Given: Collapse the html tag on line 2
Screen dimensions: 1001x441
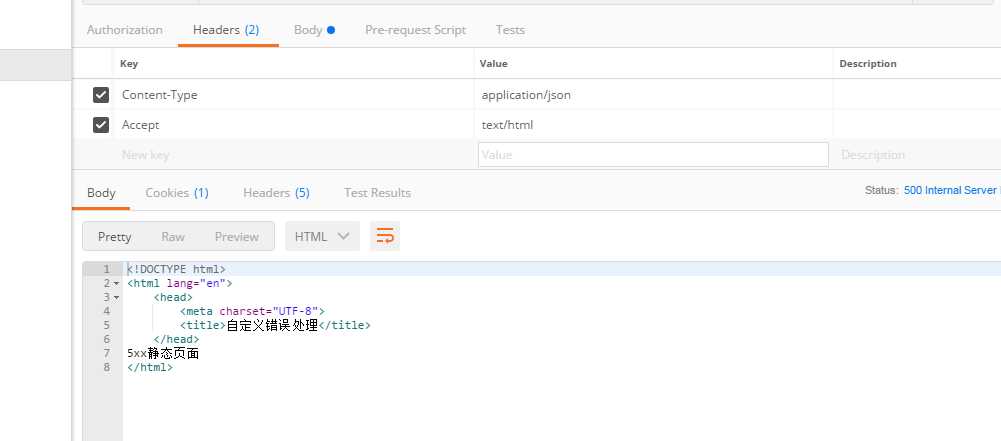Looking at the screenshot, I should [x=117, y=283].
